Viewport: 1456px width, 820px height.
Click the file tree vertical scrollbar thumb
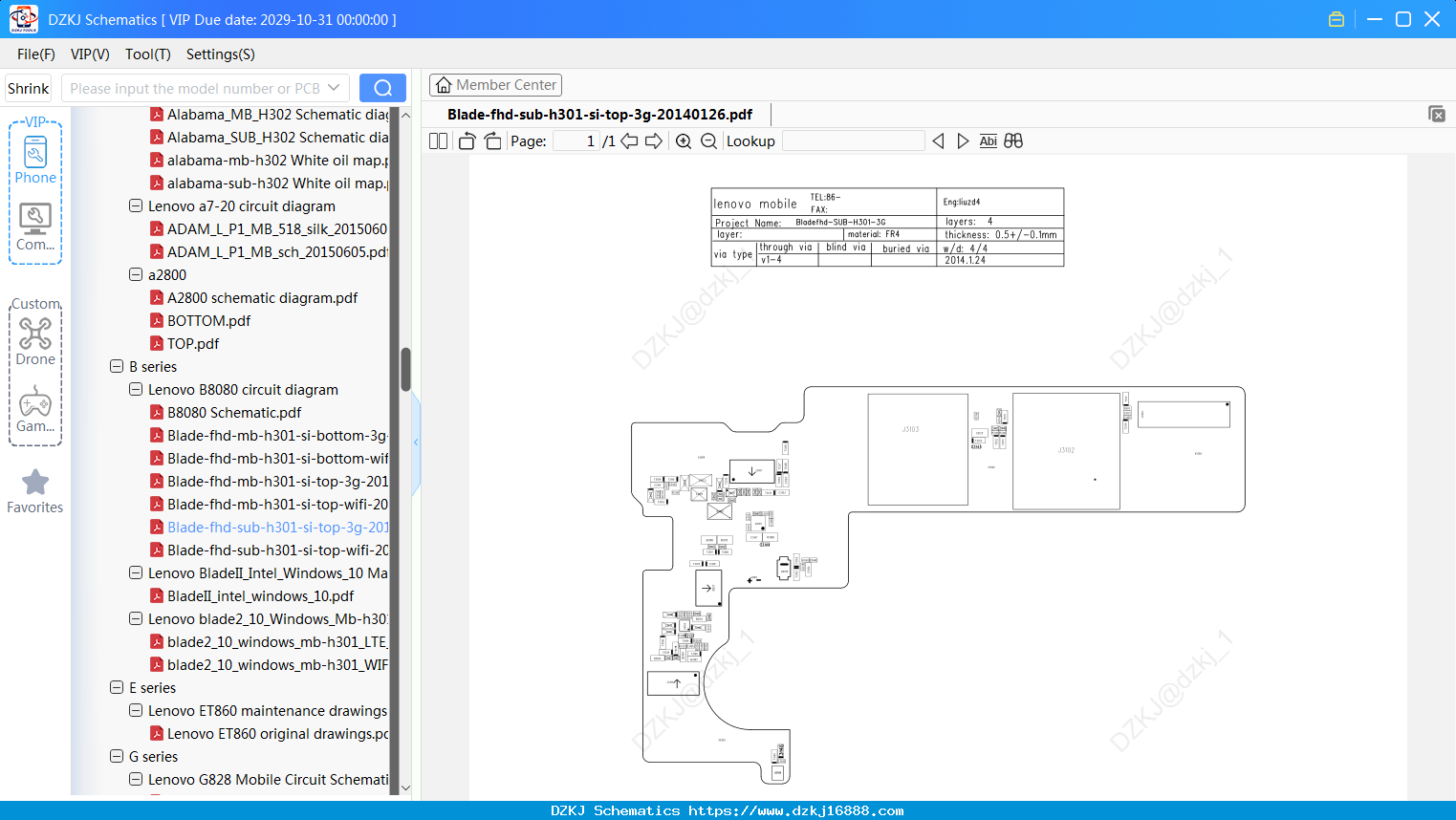coord(405,369)
